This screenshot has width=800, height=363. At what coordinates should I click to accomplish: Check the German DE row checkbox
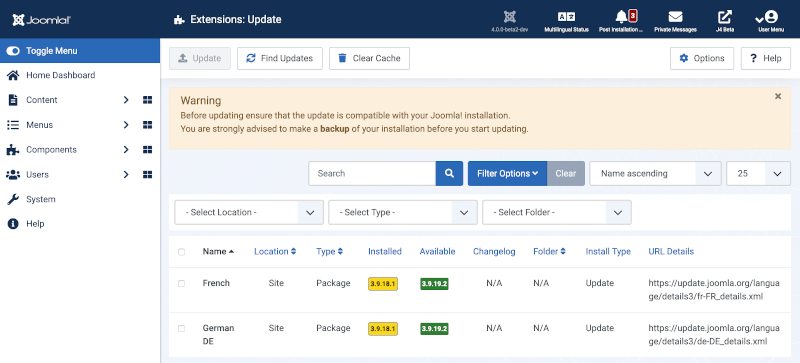(181, 328)
